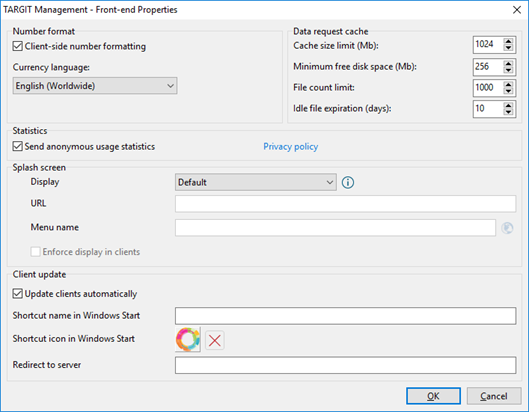
Task: Click the colorful shortcut icon image button
Action: [188, 339]
